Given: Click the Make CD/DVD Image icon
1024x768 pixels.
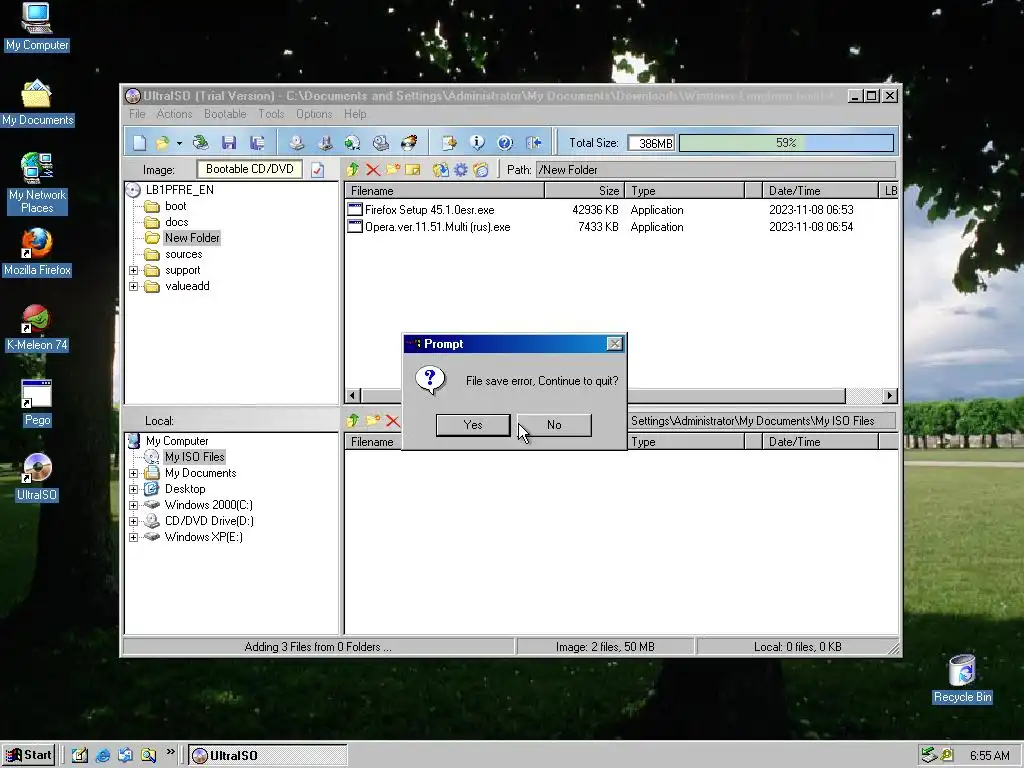Looking at the screenshot, I should 296,142.
